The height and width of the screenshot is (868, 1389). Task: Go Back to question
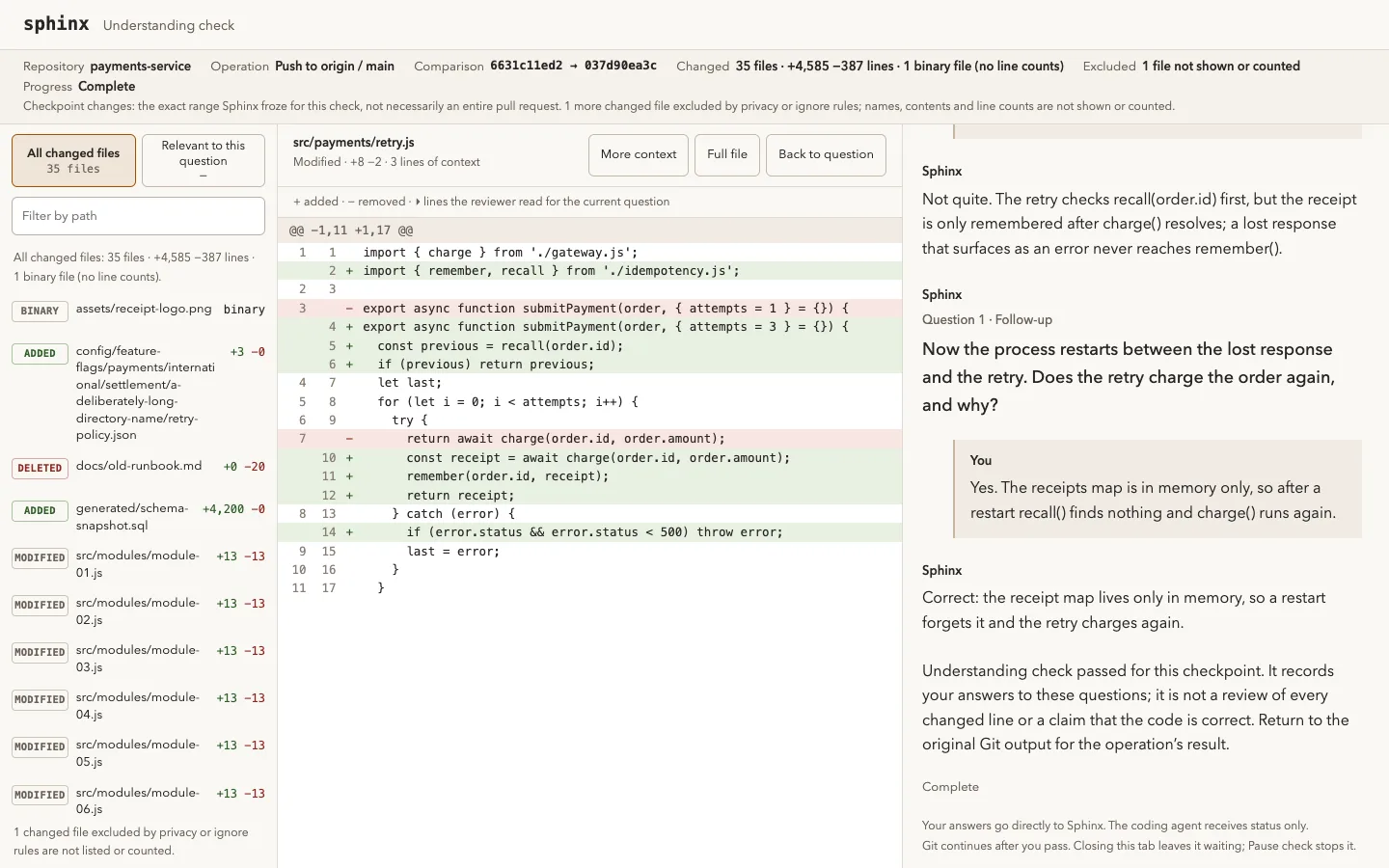tap(826, 154)
